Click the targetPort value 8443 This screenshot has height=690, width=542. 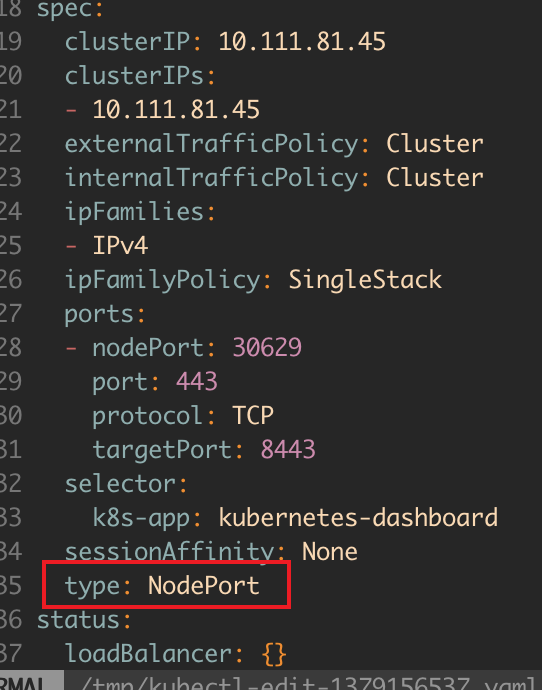tap(288, 450)
